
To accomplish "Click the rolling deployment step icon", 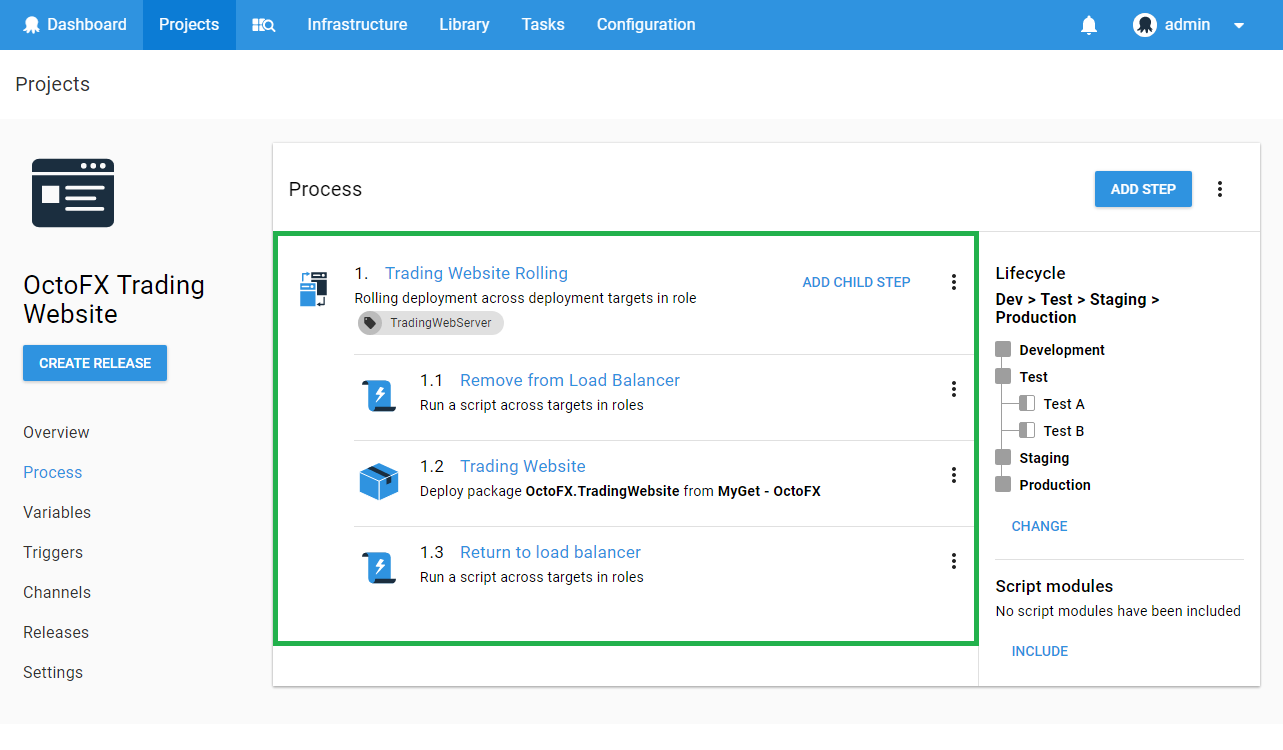I will 313,288.
